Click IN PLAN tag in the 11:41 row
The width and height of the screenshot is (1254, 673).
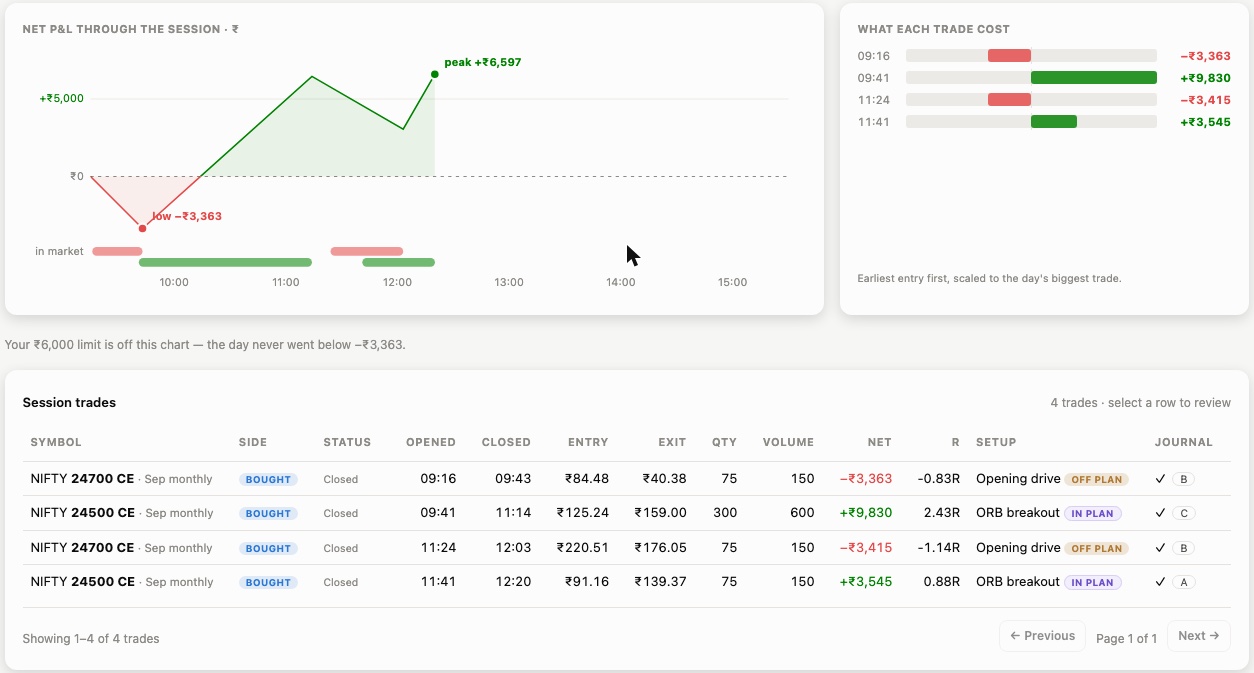click(x=1092, y=582)
